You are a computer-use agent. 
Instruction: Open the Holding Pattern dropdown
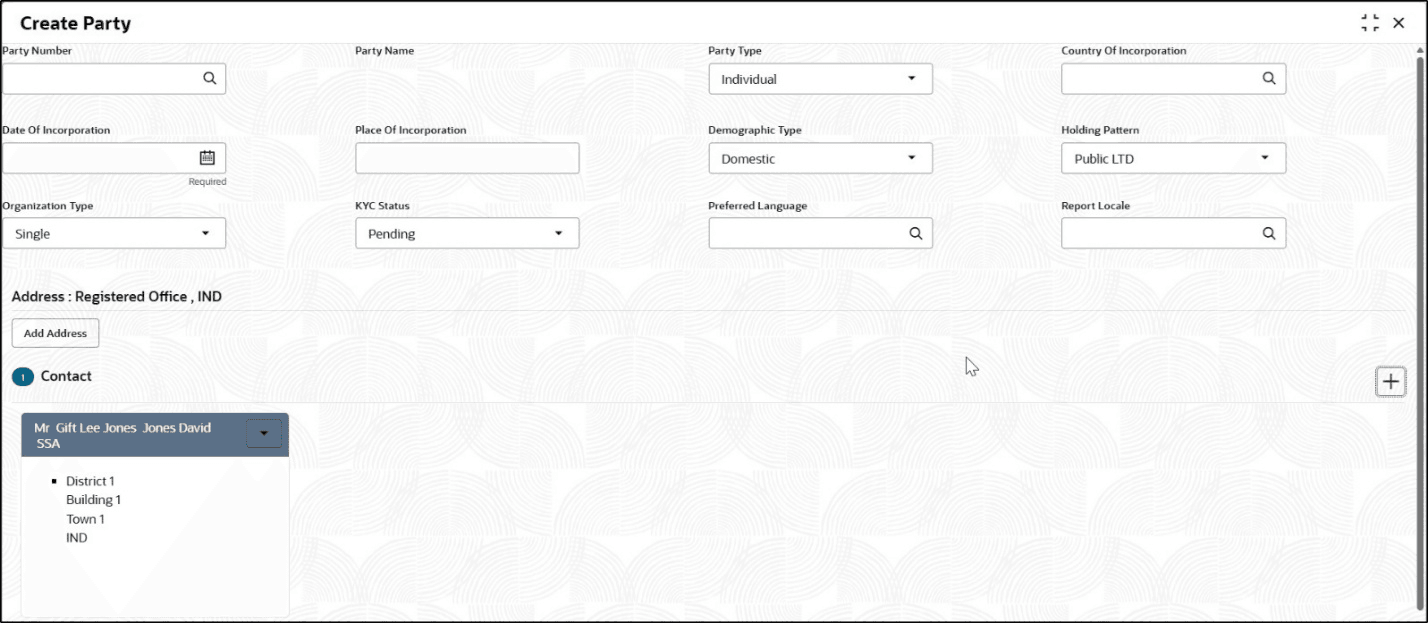(1173, 158)
